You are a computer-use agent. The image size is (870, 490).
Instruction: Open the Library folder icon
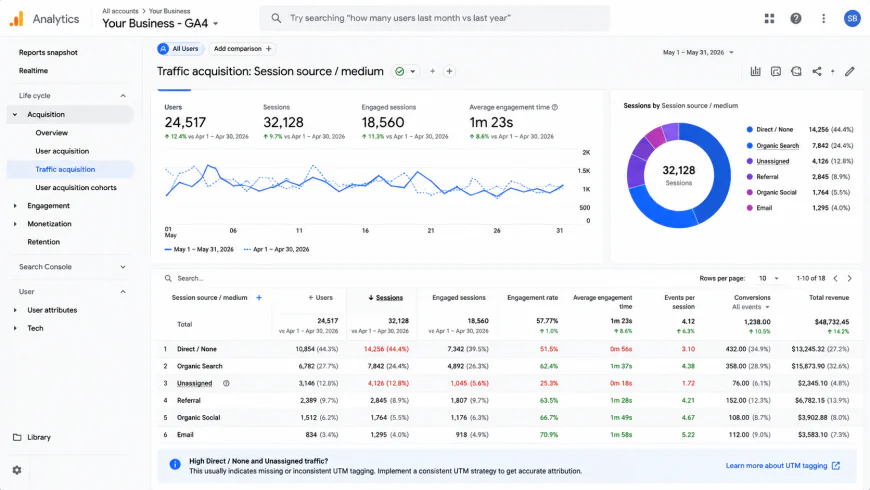click(x=17, y=437)
